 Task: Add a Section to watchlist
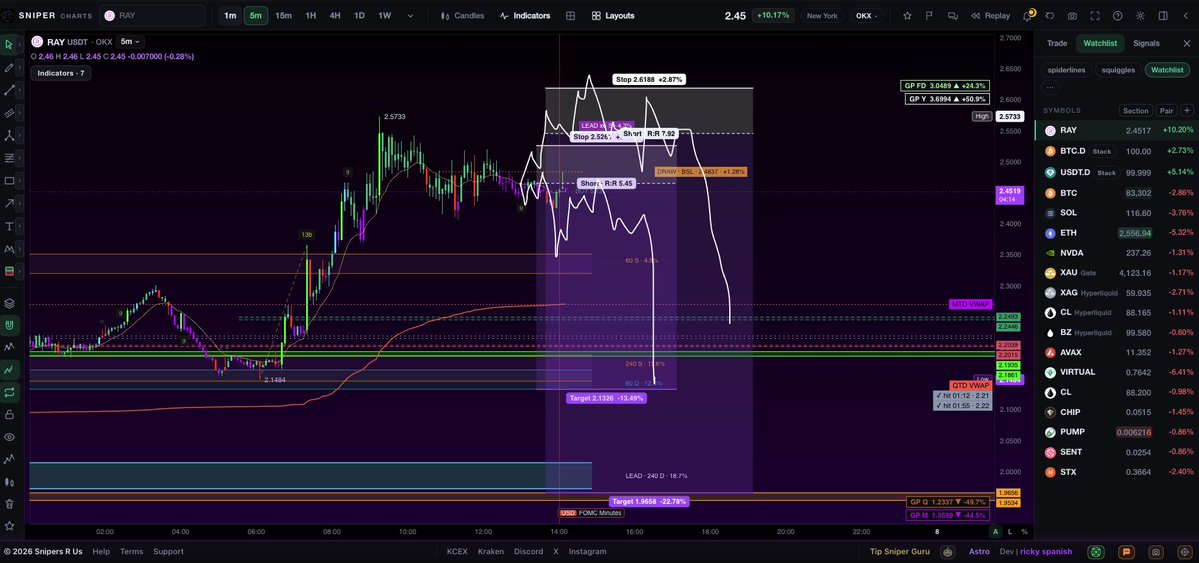pyautogui.click(x=1136, y=111)
